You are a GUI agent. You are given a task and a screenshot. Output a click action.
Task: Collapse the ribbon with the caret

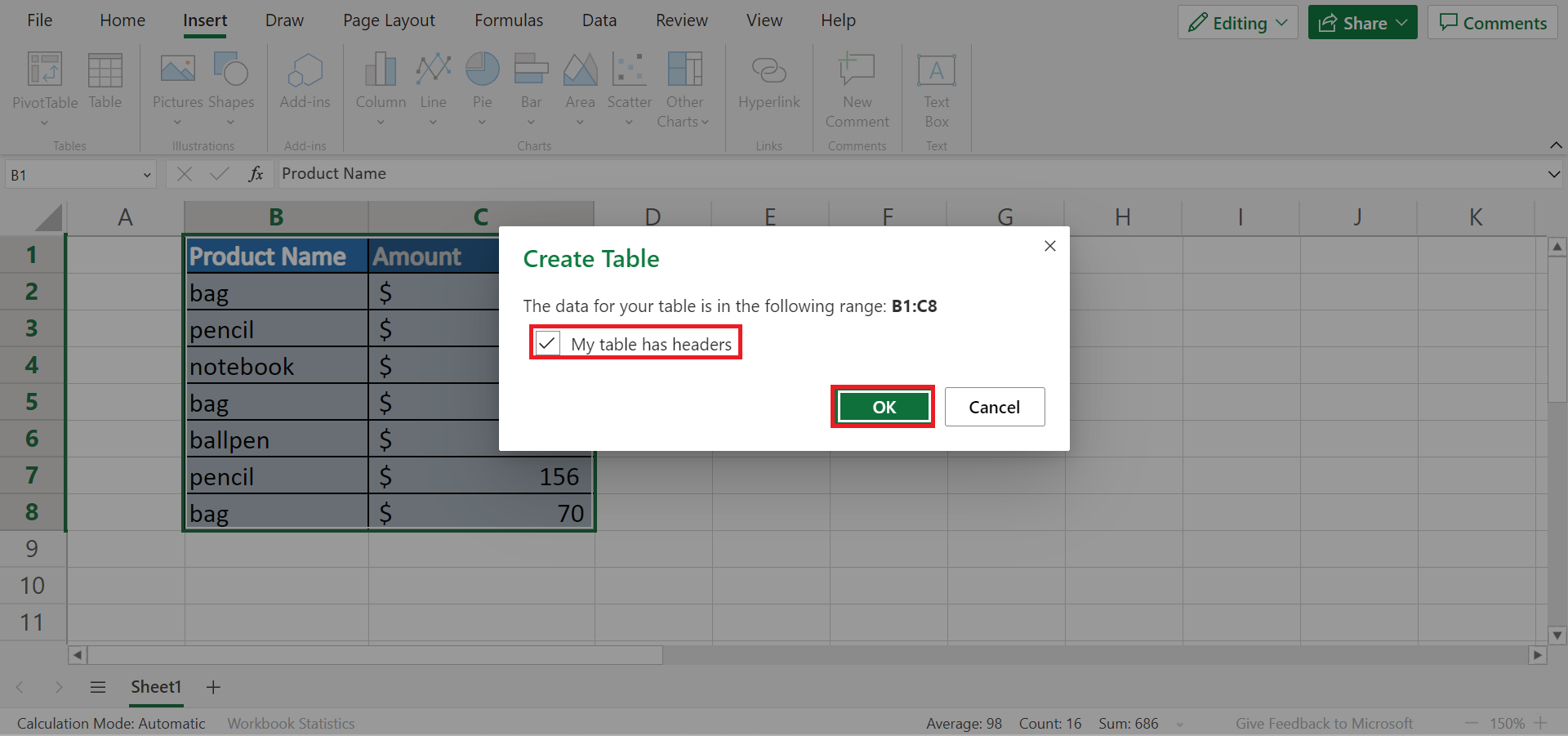coord(1555,145)
